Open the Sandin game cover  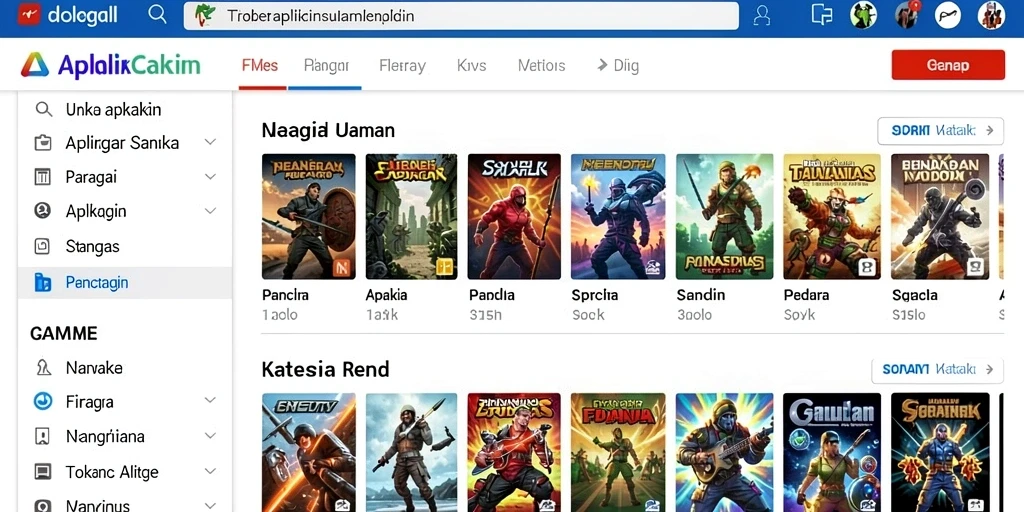724,216
